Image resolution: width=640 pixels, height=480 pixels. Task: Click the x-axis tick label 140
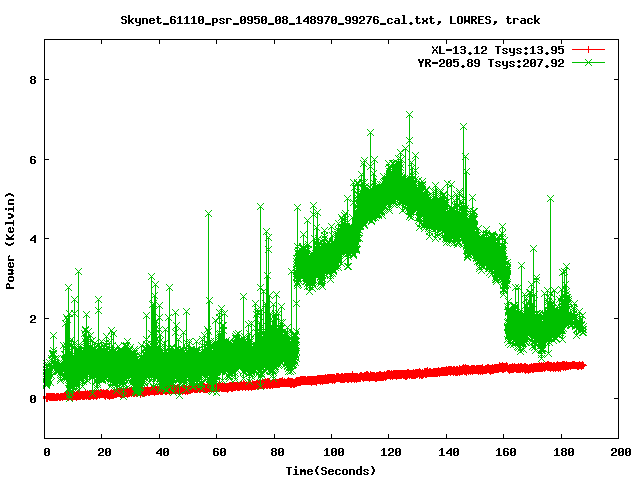[x=447, y=453]
